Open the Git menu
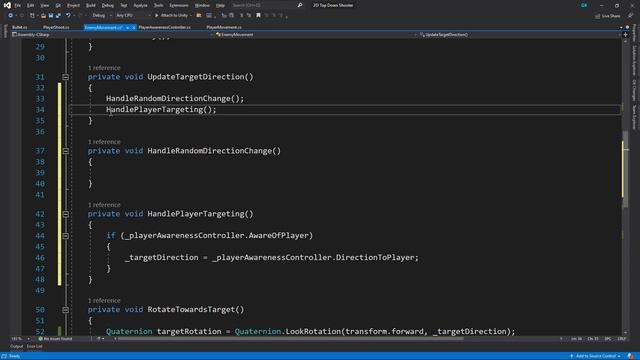This screenshot has width=640, height=360. click(x=58, y=5)
